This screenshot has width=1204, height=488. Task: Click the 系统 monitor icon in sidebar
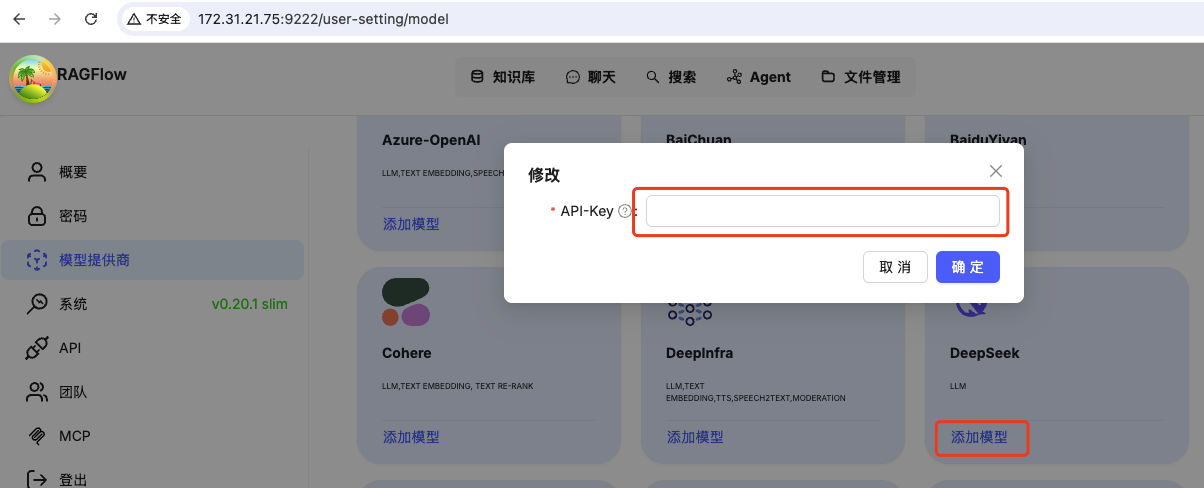pos(37,304)
